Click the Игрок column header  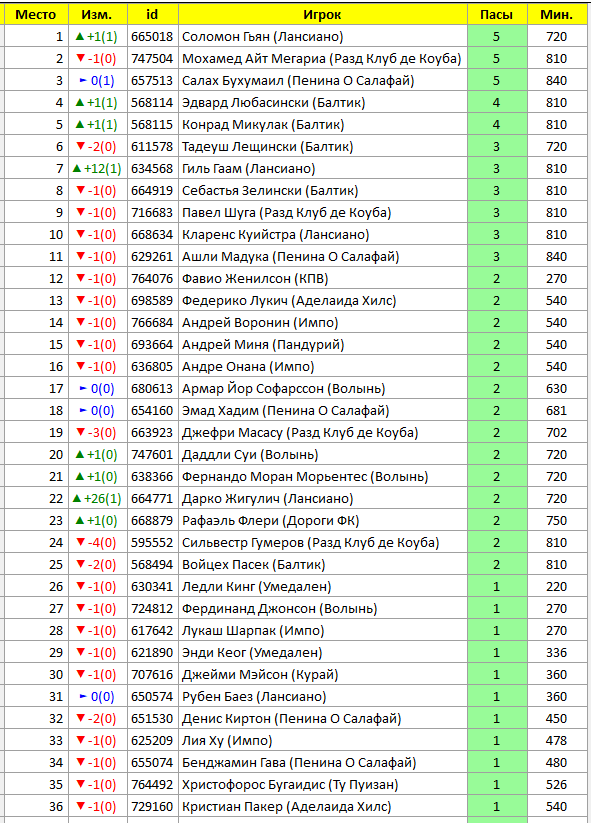(322, 15)
